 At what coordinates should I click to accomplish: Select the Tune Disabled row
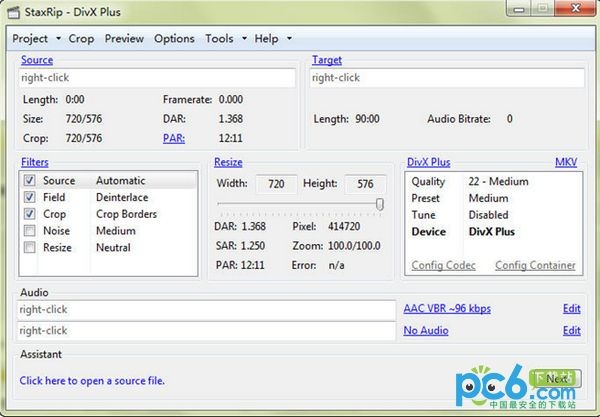[494, 215]
